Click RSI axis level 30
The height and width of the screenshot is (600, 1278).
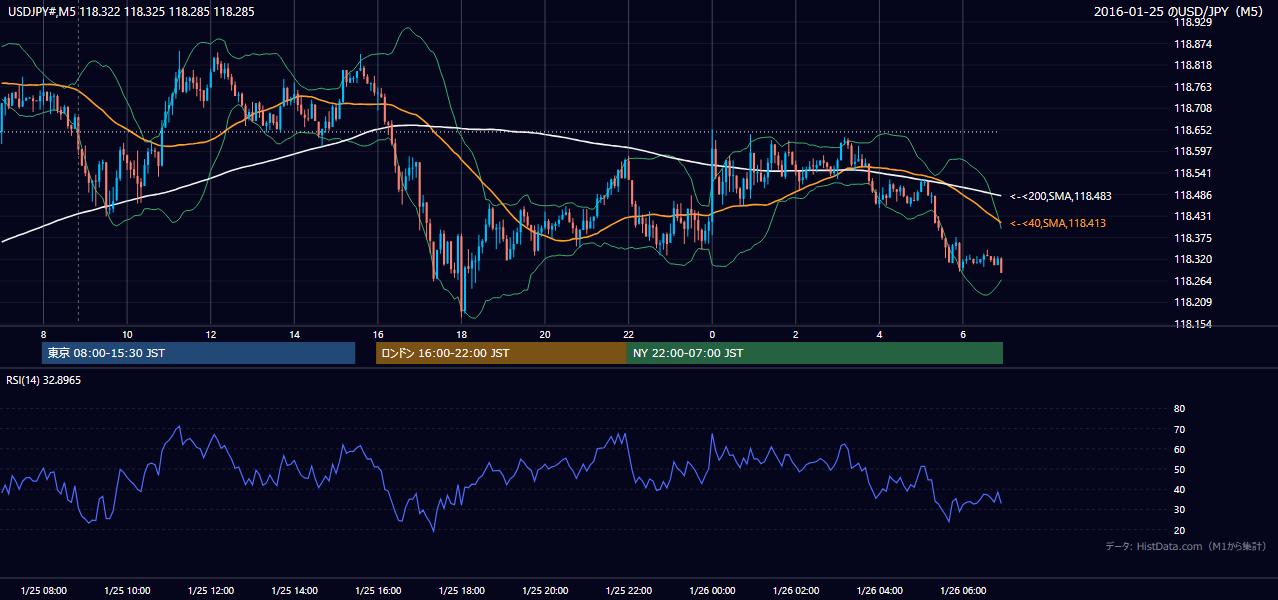(x=1179, y=509)
